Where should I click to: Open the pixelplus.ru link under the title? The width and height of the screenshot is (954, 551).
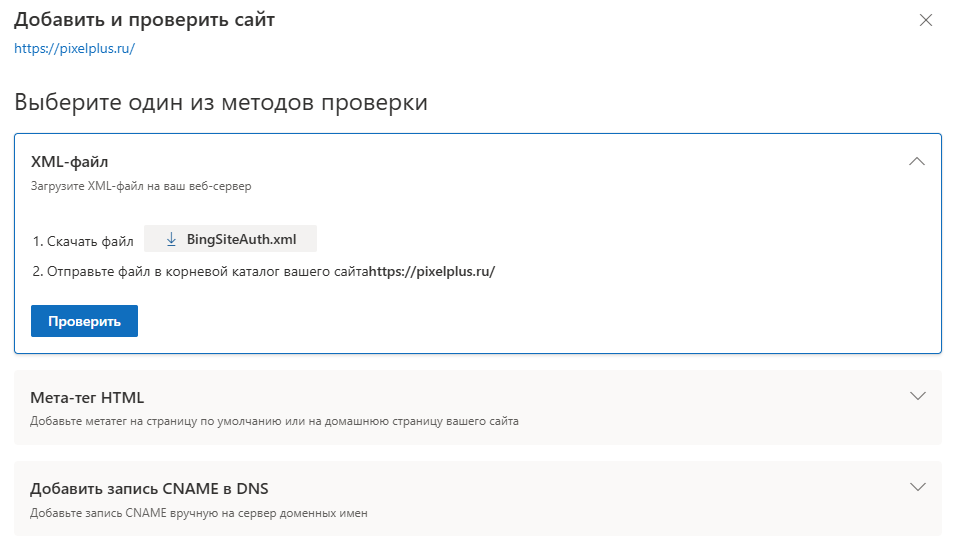pos(74,48)
